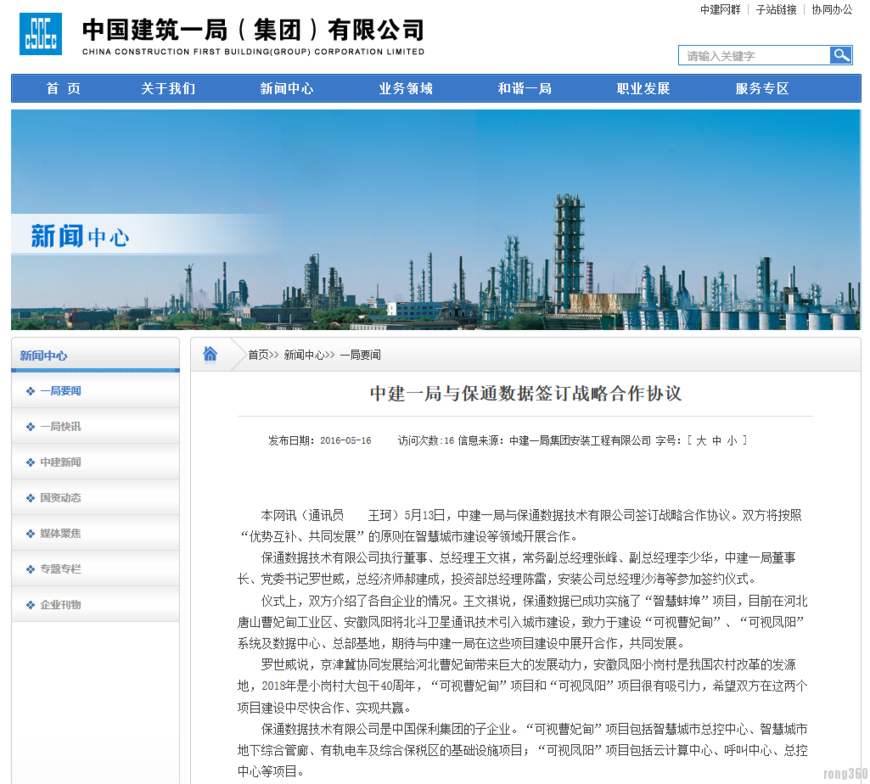
Task: Open 媒体聚焦 in the sidebar
Action: coord(60,534)
